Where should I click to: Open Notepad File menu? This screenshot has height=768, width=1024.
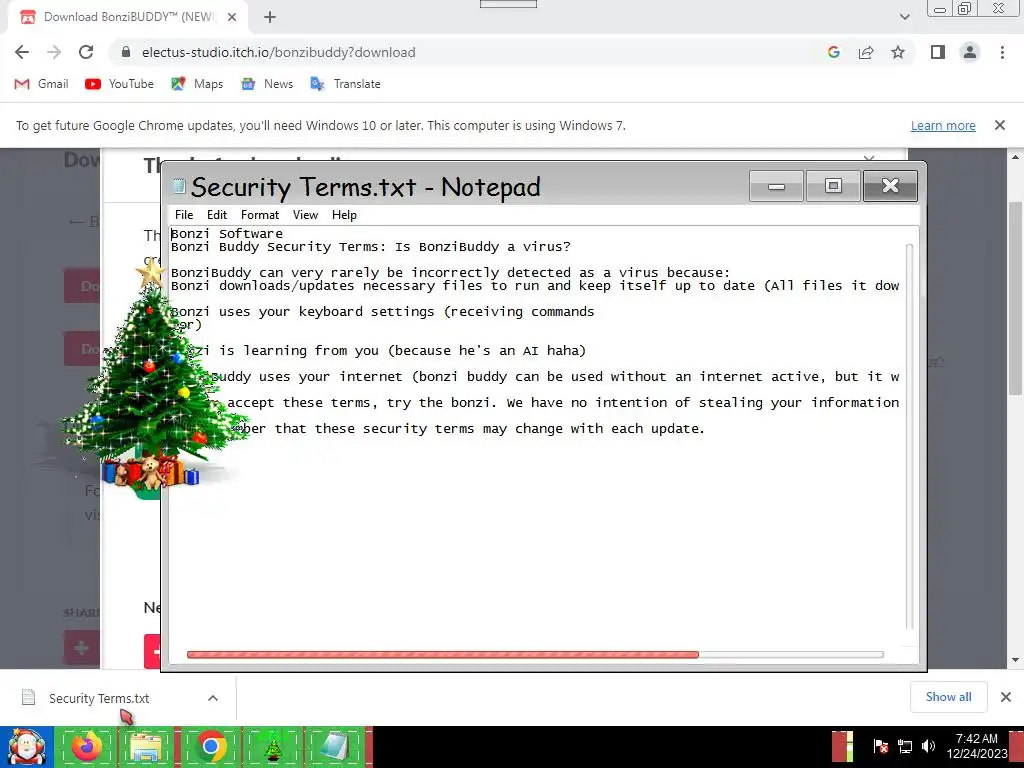click(184, 215)
